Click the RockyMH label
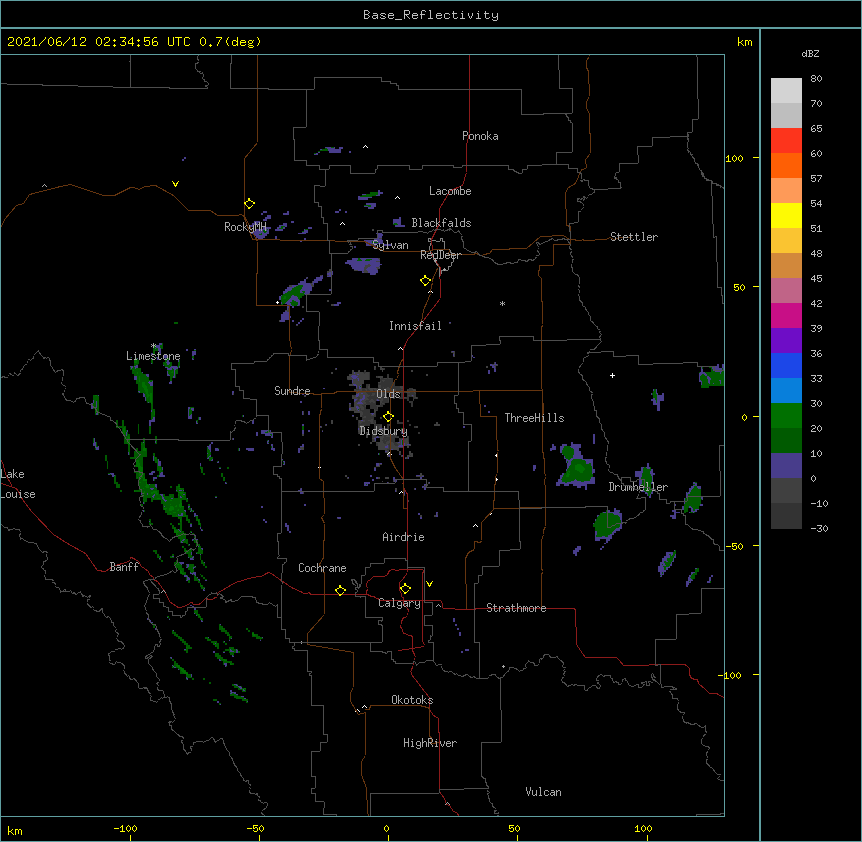 [245, 227]
